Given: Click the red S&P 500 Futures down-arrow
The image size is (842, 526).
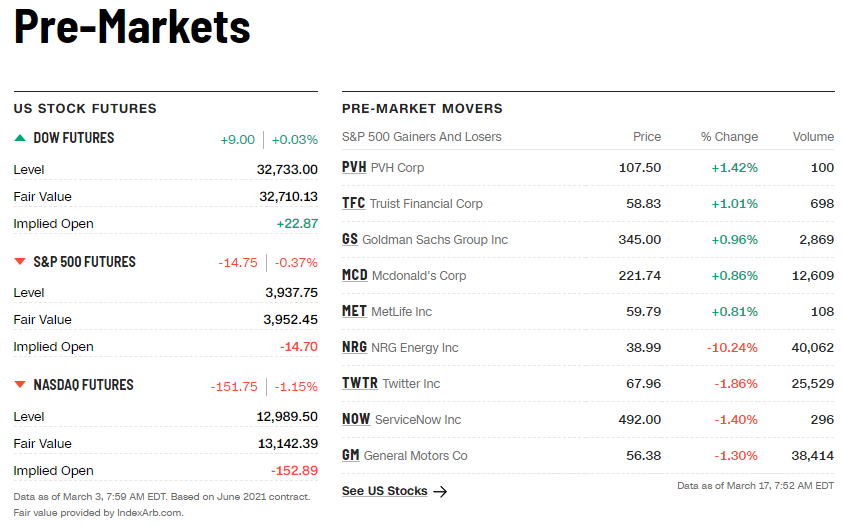Looking at the screenshot, I should coord(20,262).
